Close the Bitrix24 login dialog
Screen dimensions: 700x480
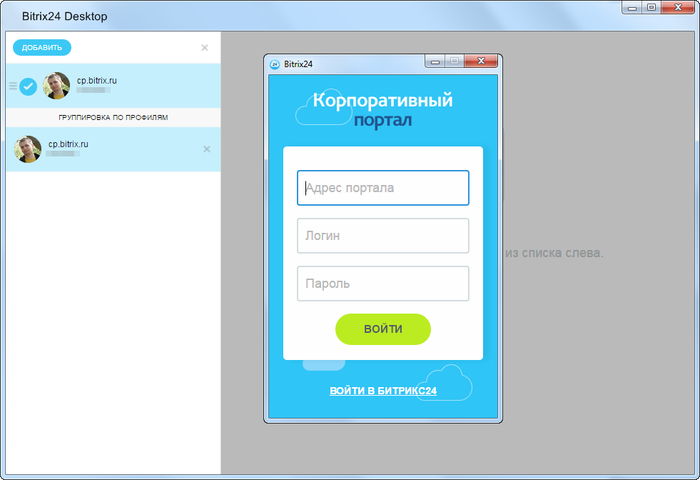(x=481, y=61)
